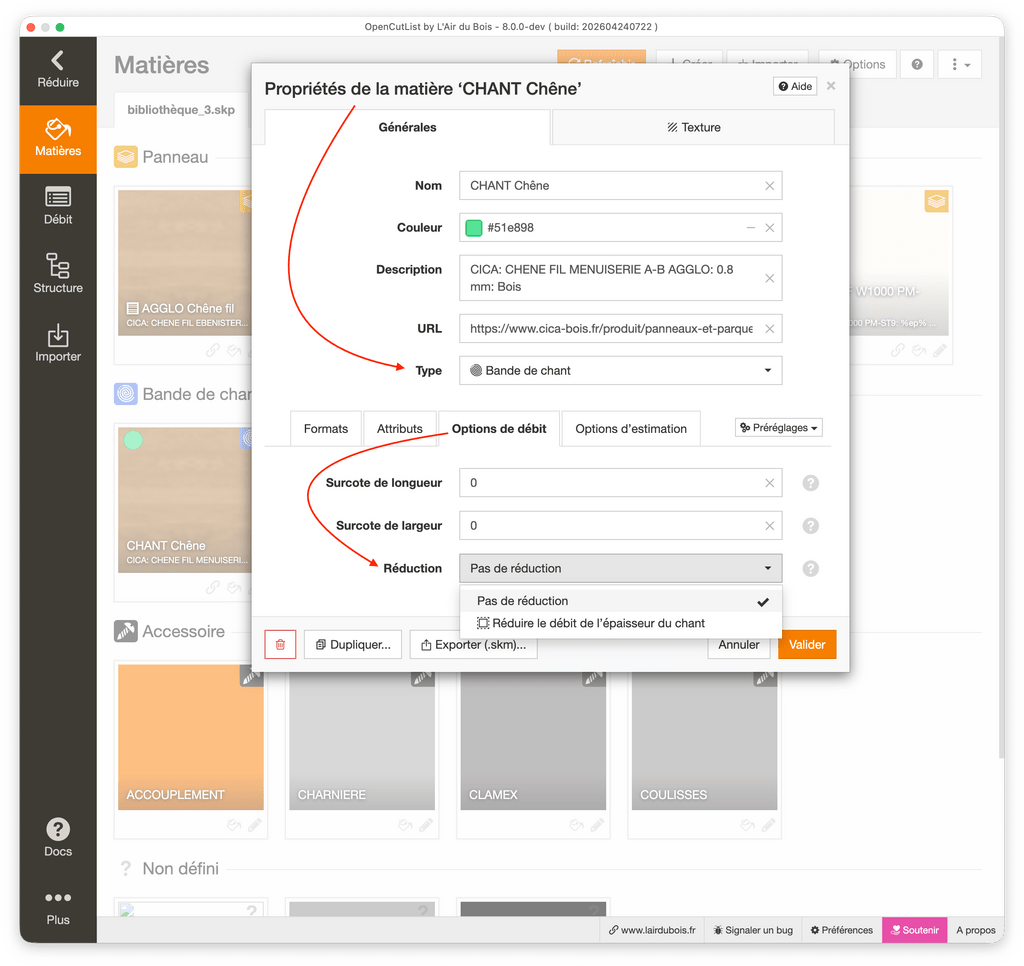This screenshot has height=966, width=1024.
Task: Clear the Nom field with X
Action: [x=769, y=186]
